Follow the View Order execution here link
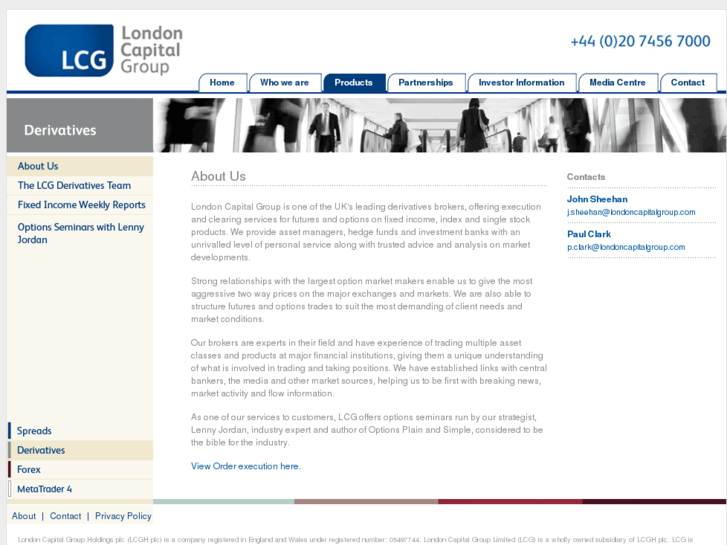727x545 pixels. [x=246, y=466]
